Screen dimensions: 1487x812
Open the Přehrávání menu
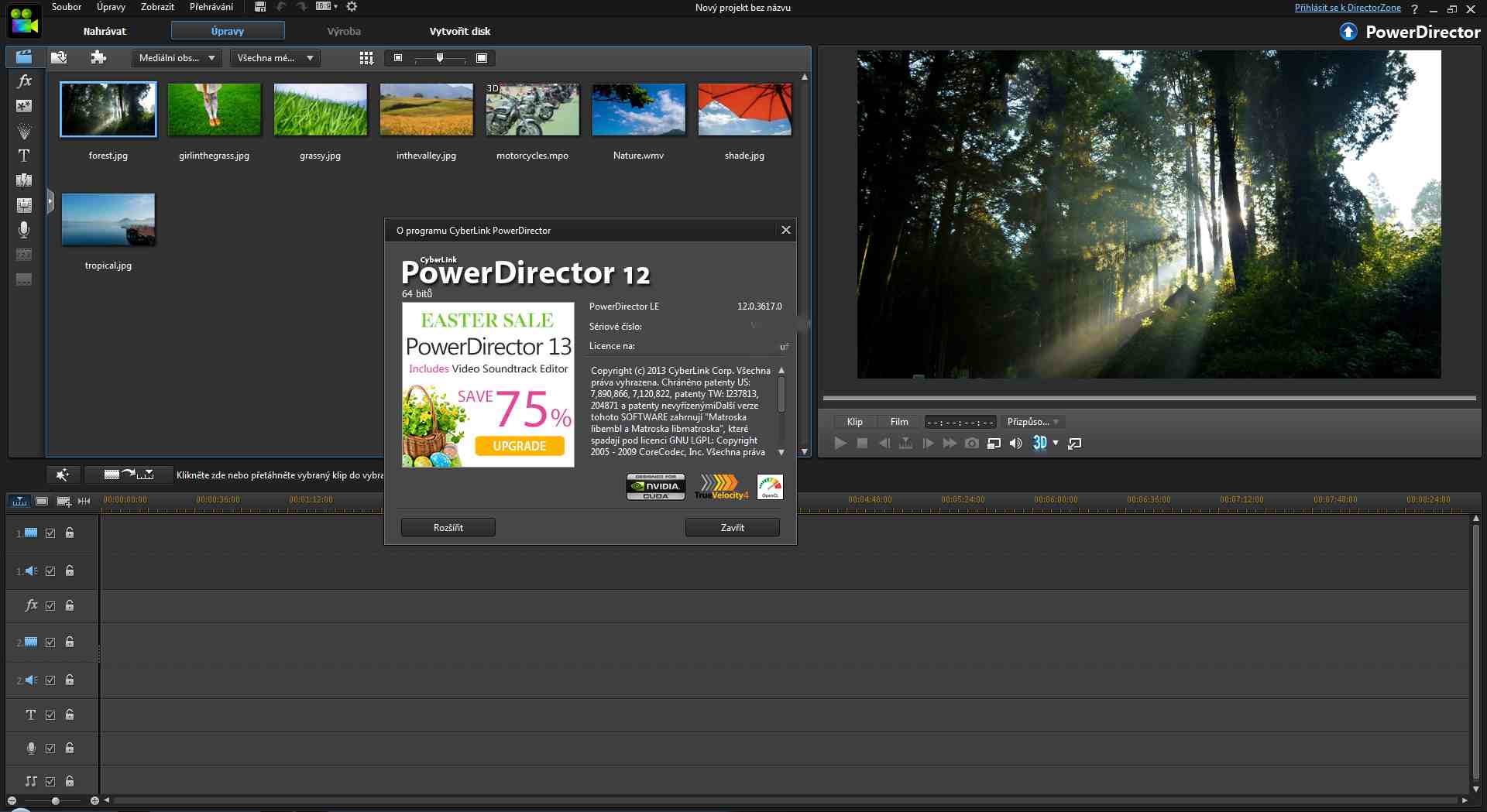211,7
